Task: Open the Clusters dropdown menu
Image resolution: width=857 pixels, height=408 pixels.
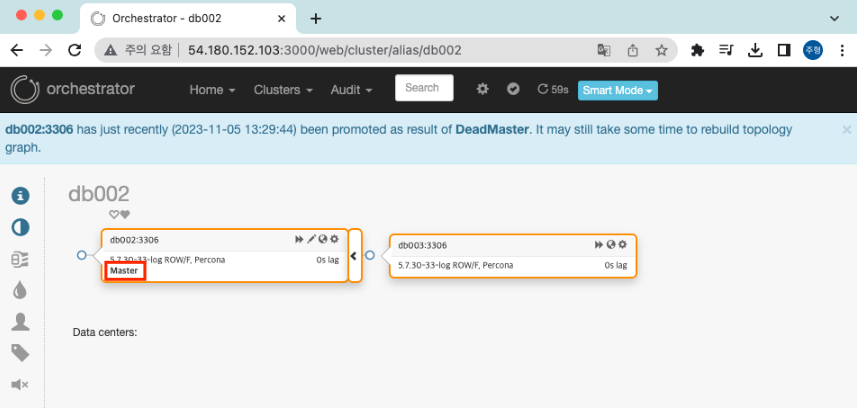Action: coord(283,90)
